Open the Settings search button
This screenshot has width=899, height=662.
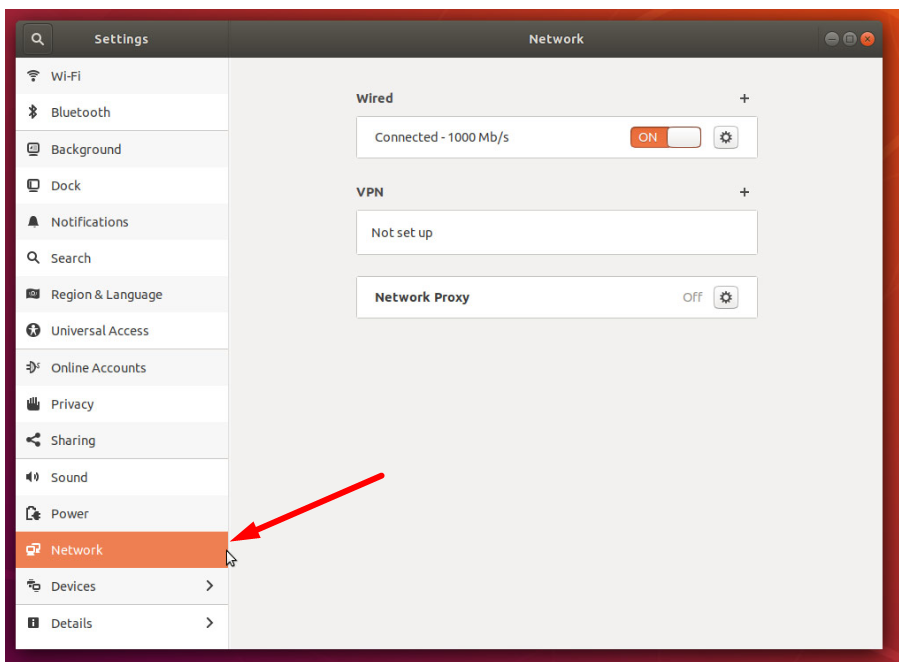coord(37,39)
